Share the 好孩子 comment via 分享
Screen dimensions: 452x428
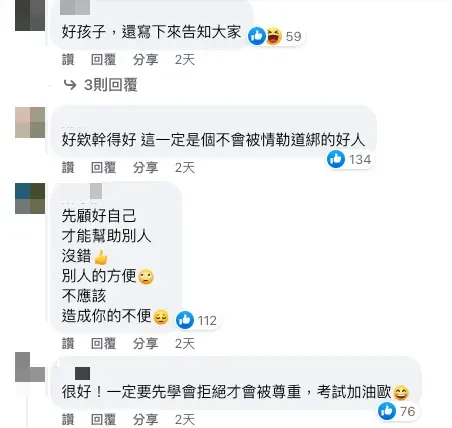tap(145, 60)
